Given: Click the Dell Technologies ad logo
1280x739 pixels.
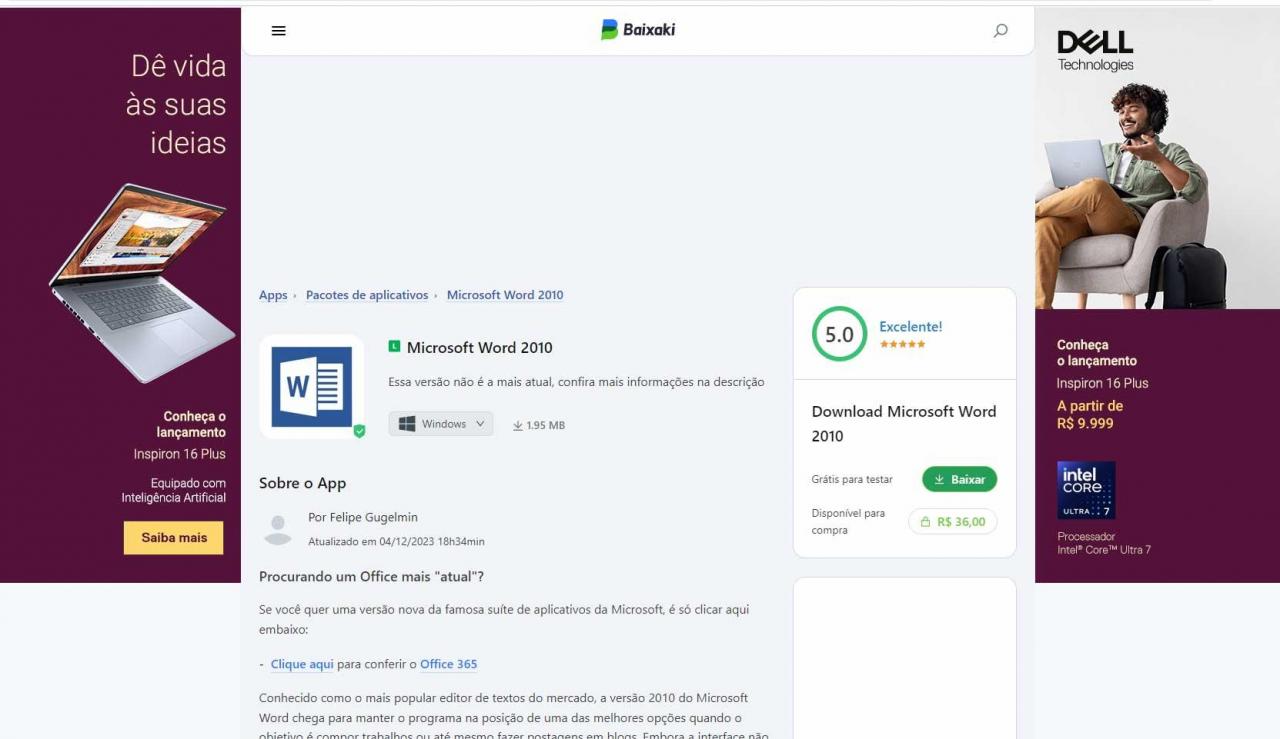Looking at the screenshot, I should click(1095, 50).
